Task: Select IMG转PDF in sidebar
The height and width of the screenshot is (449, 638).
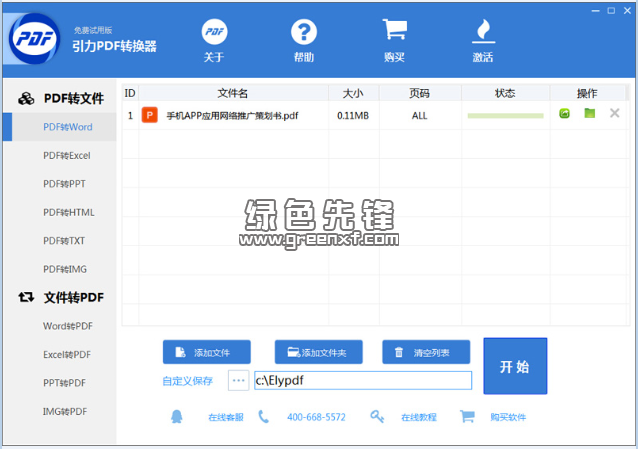Action: tap(65, 412)
